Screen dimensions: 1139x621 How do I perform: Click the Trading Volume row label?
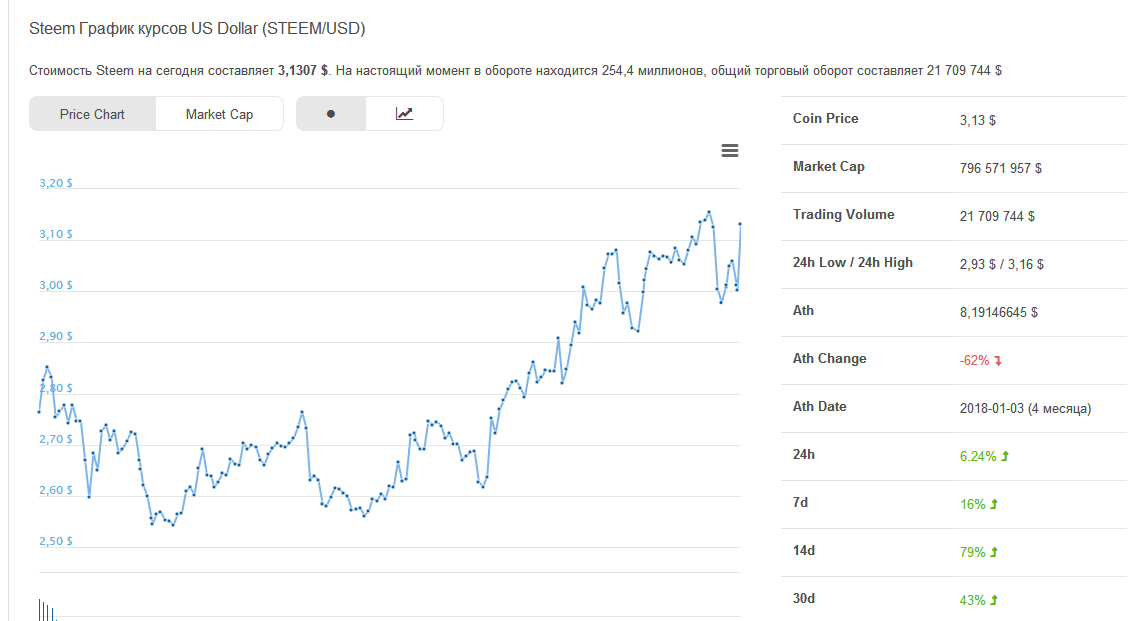pos(843,214)
